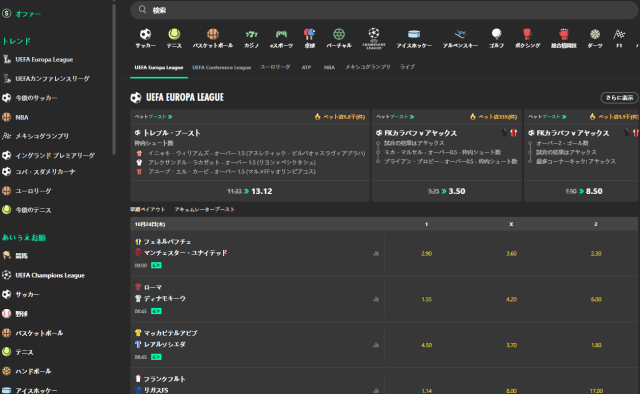This screenshot has height=394, width=640.
Task: Bet on draw at 4.20 for Roma match
Action: point(511,299)
